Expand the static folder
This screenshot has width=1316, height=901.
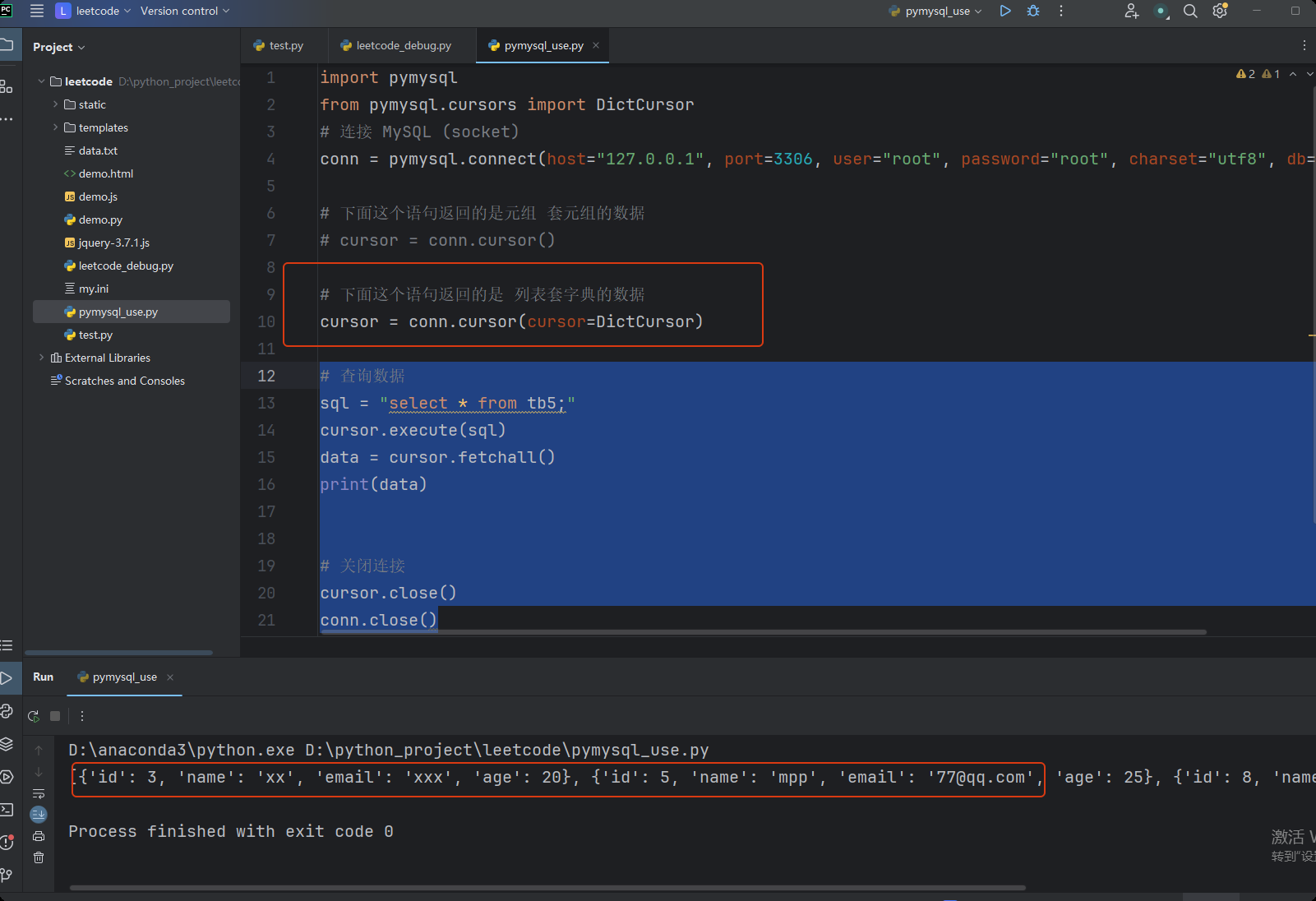click(55, 104)
